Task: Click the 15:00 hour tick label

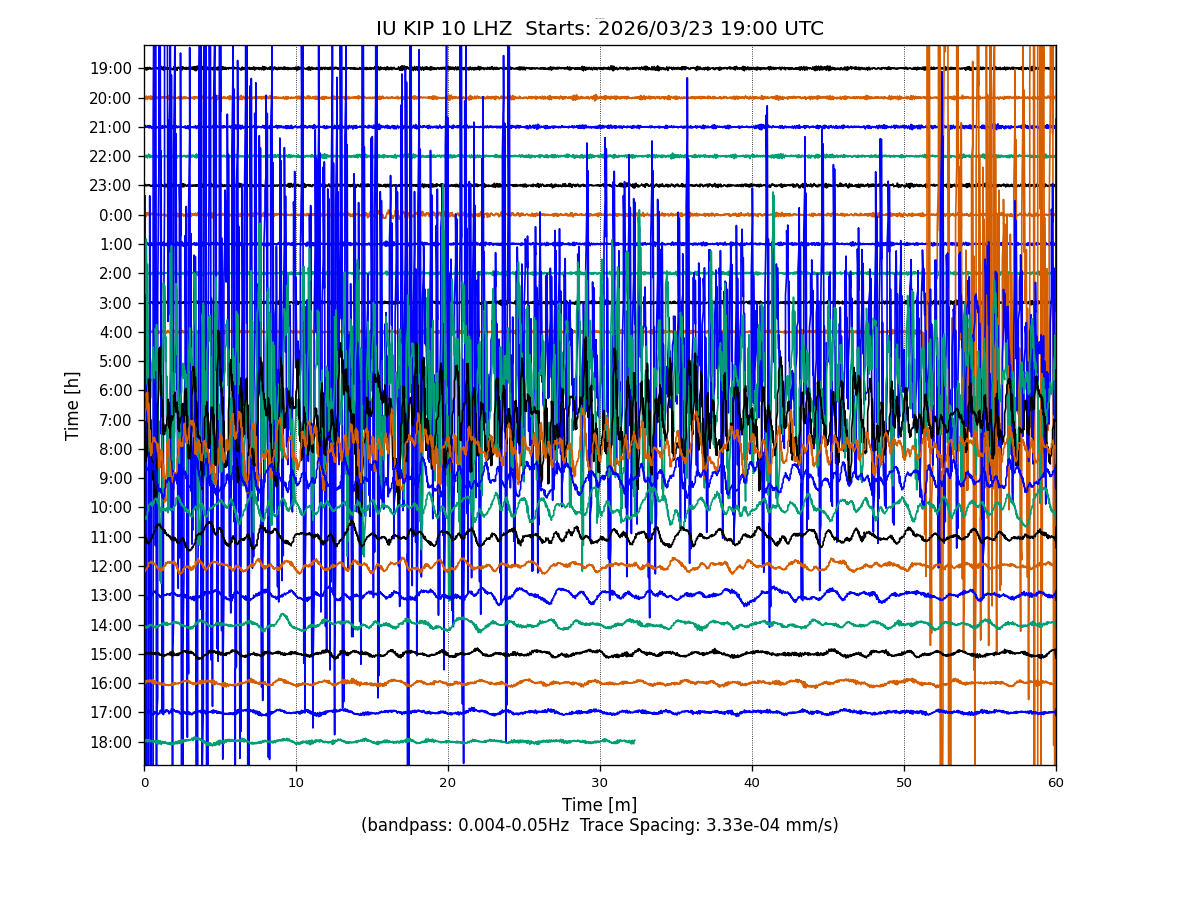Action: [x=111, y=654]
